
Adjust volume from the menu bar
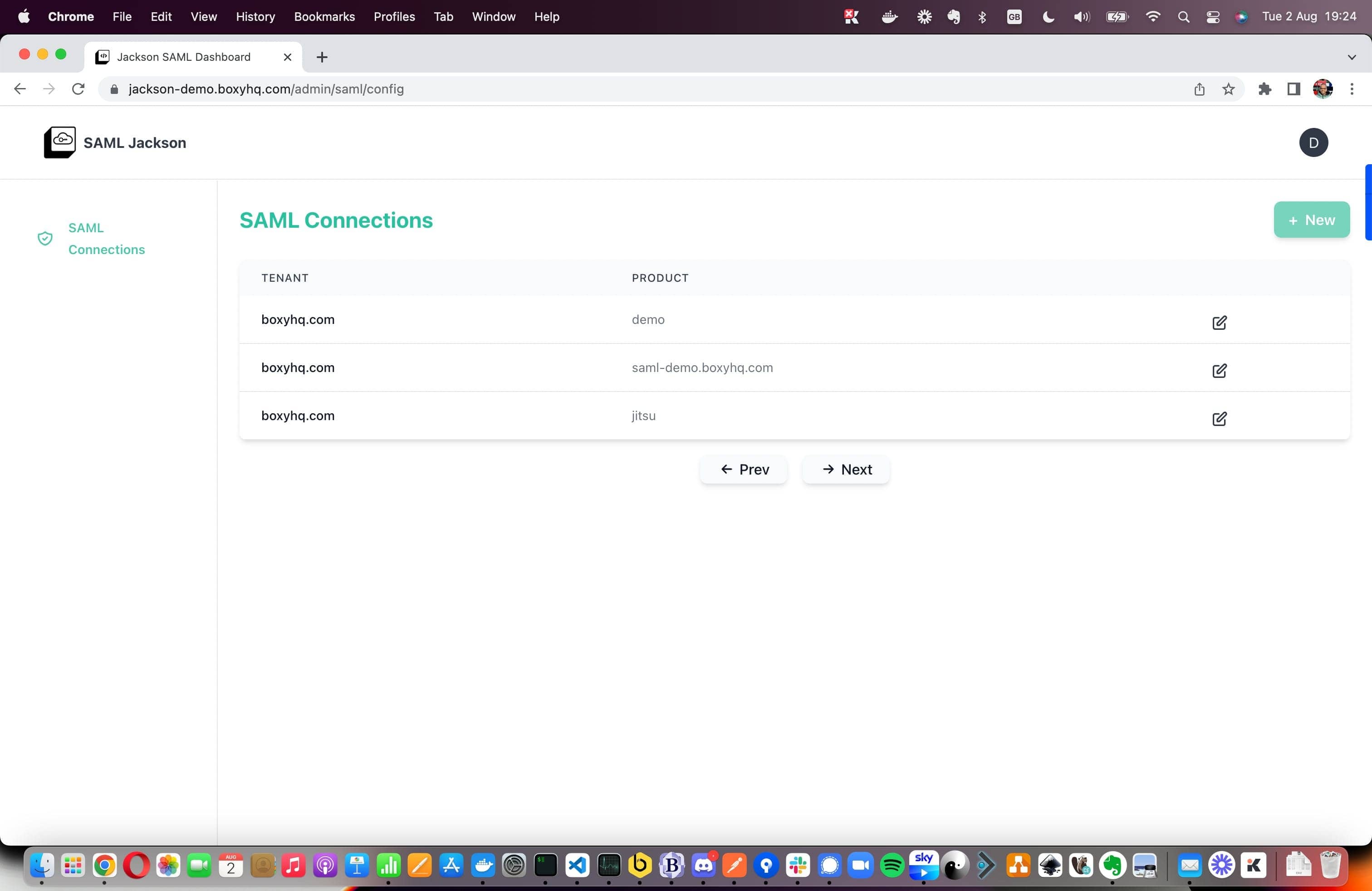coord(1082,17)
